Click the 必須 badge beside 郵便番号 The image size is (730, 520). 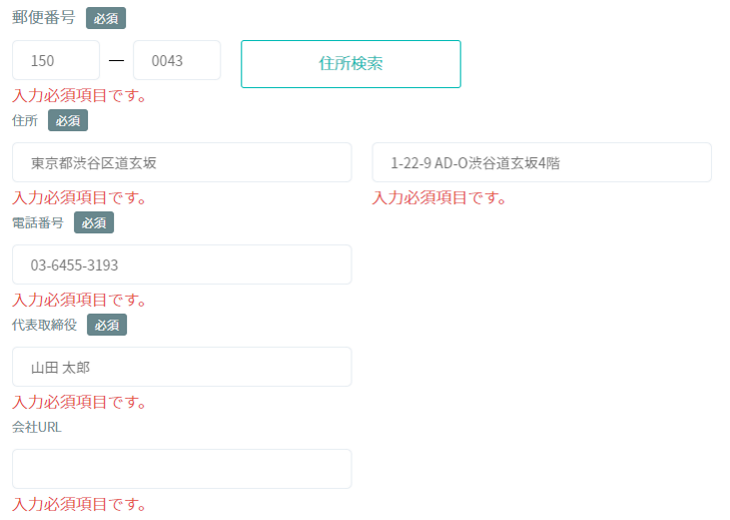pyautogui.click(x=106, y=18)
